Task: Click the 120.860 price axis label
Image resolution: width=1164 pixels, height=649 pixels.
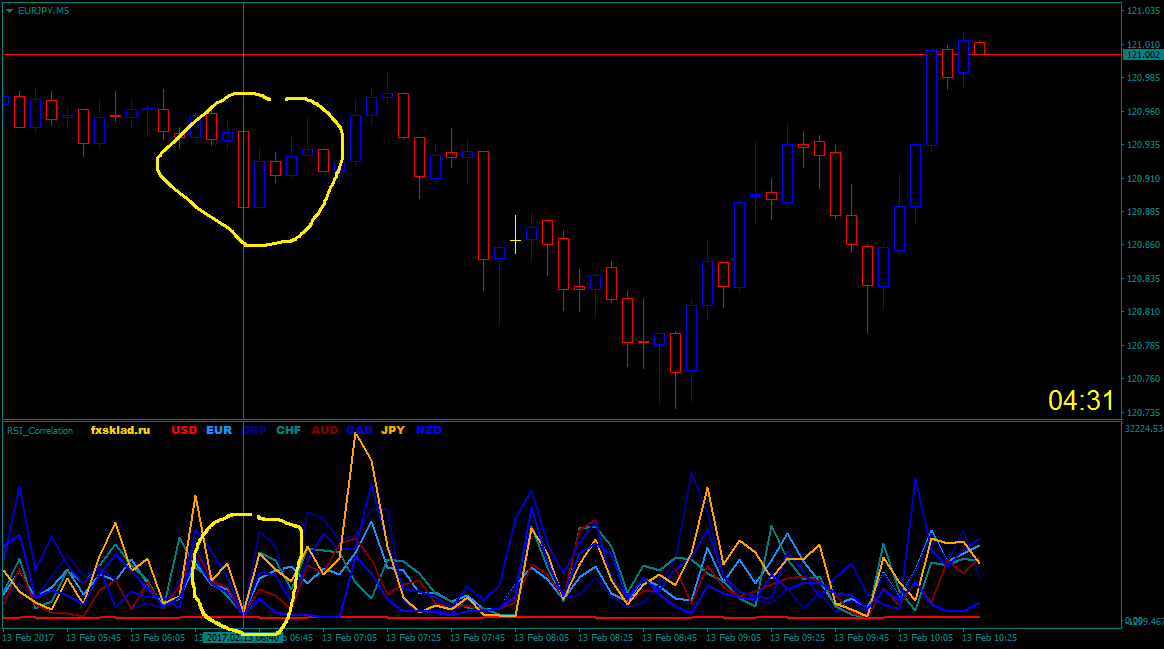Action: pos(1143,245)
